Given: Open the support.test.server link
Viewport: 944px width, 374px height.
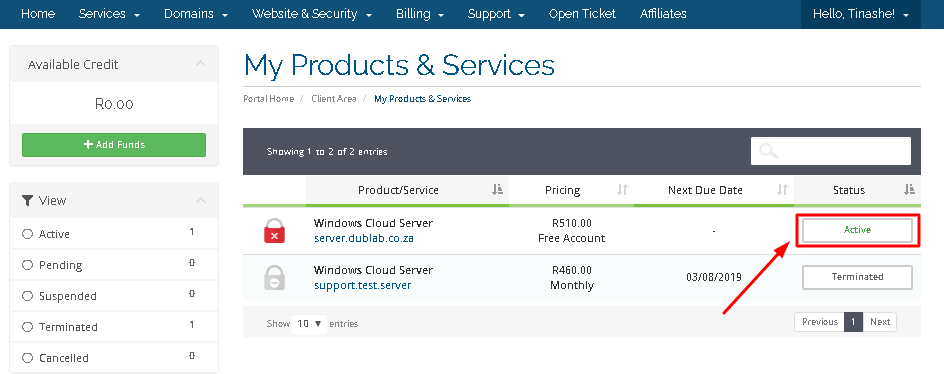Looking at the screenshot, I should coord(362,285).
